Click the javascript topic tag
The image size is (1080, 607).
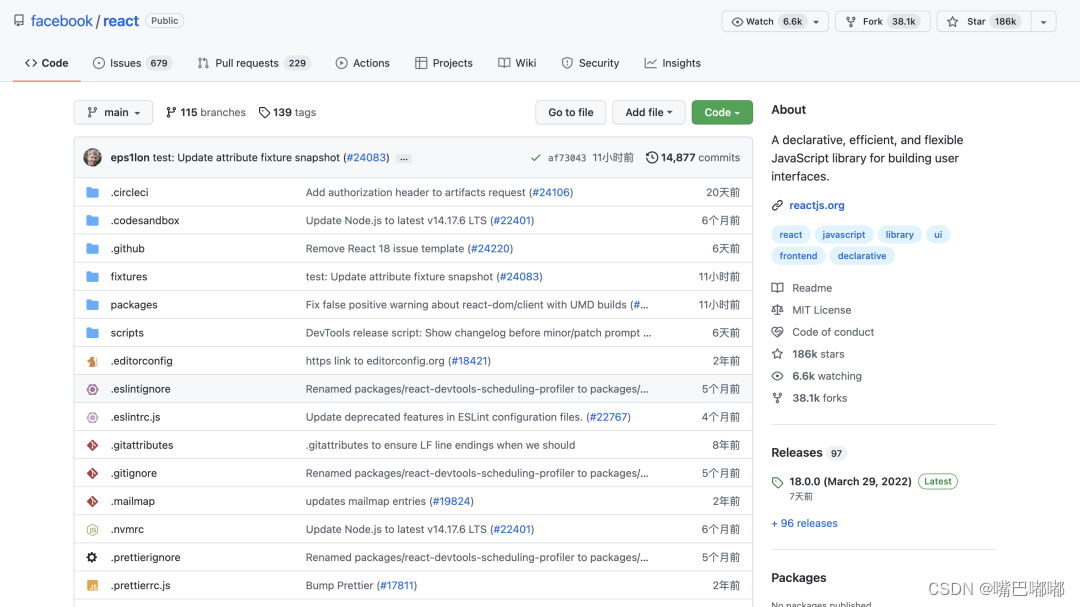(844, 235)
